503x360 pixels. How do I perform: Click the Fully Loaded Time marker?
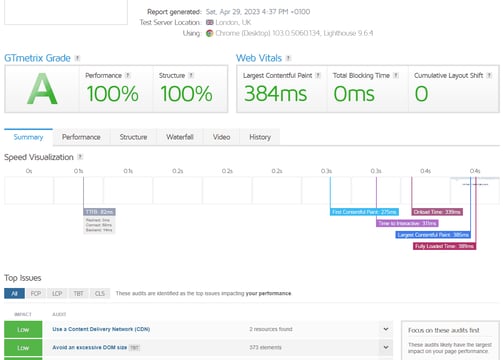(444, 246)
